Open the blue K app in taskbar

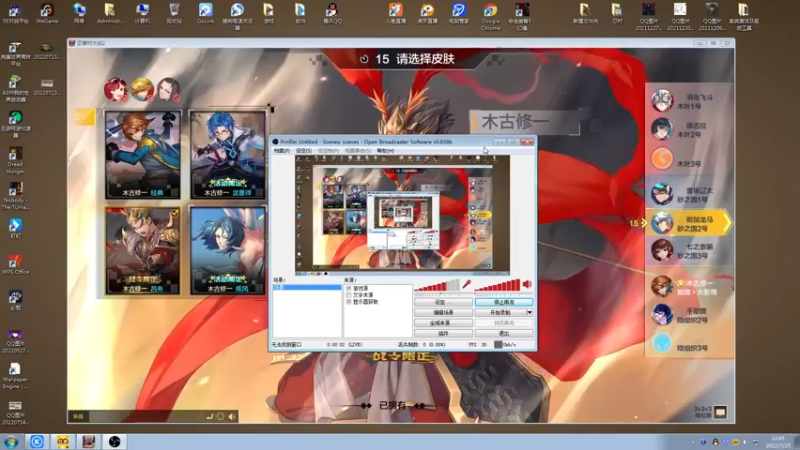point(37,442)
